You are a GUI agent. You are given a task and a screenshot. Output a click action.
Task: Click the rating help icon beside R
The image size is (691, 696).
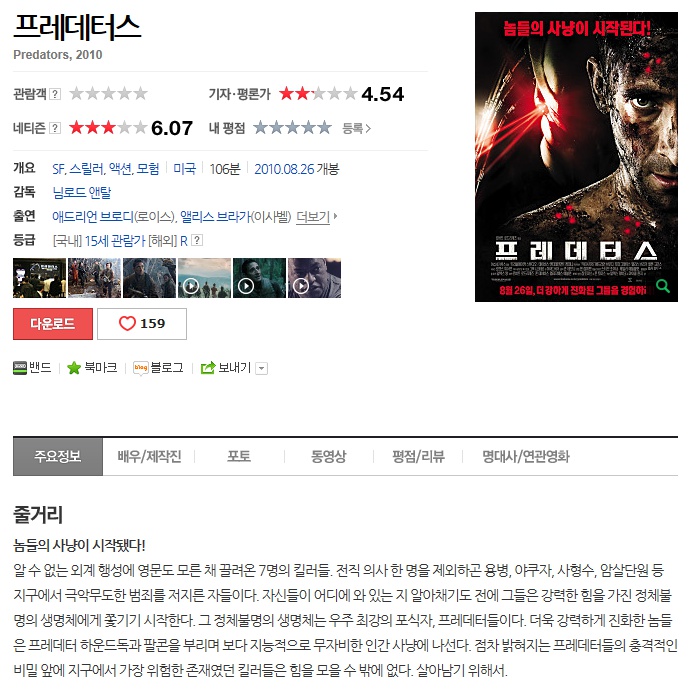197,240
